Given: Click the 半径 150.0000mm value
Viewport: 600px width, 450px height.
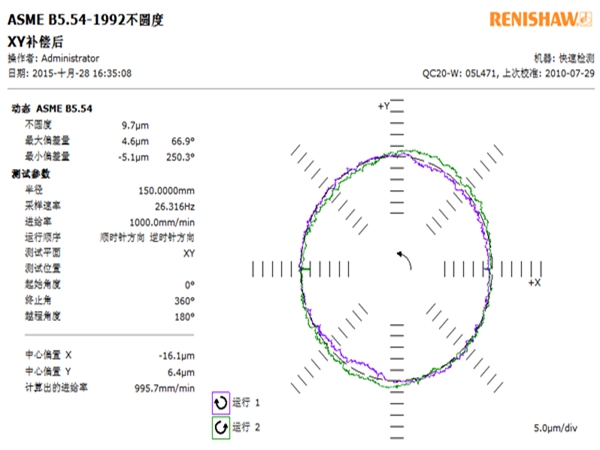Looking at the screenshot, I should tap(166, 189).
